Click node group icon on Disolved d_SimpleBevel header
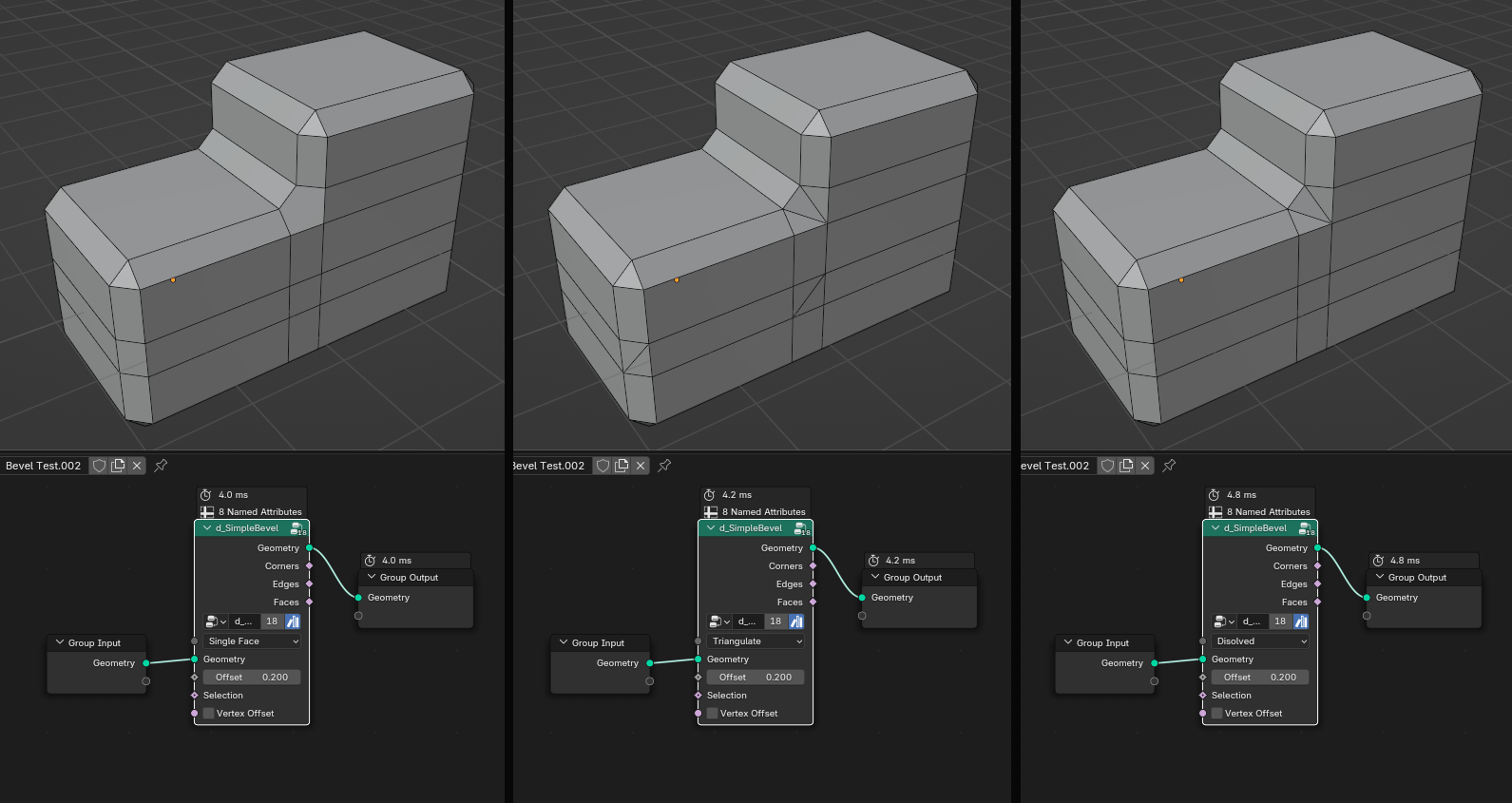Image resolution: width=1512 pixels, height=803 pixels. pos(1306,528)
